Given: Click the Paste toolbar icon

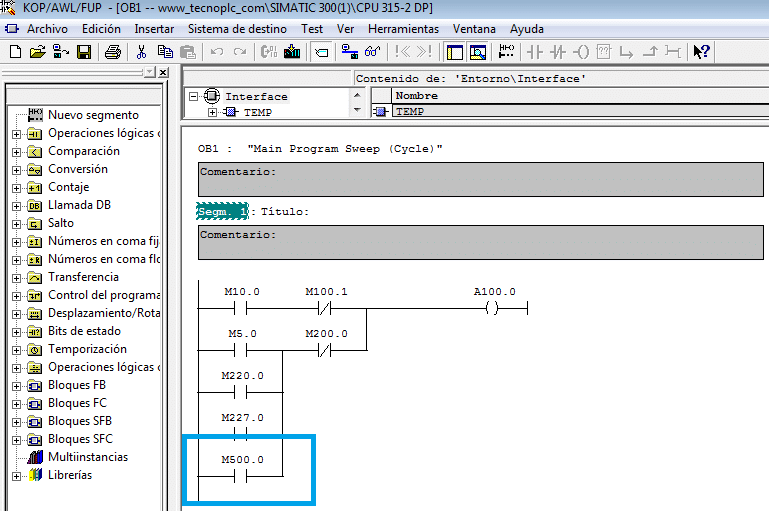Looking at the screenshot, I should coord(188,51).
